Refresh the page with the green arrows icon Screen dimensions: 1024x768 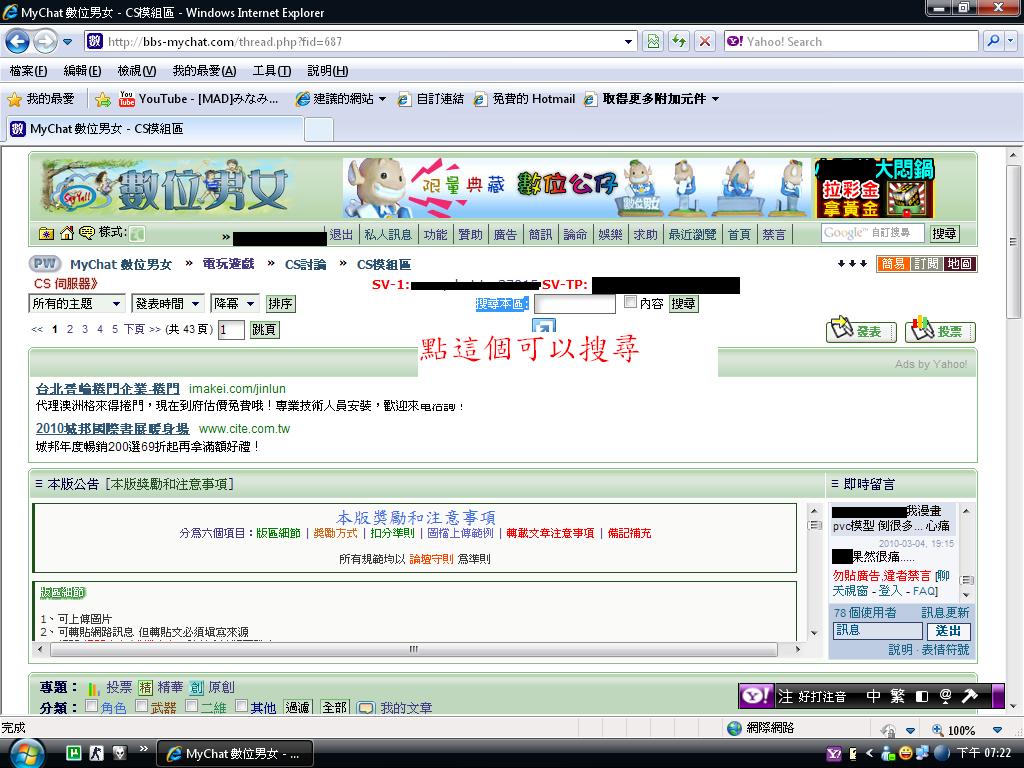[x=679, y=42]
